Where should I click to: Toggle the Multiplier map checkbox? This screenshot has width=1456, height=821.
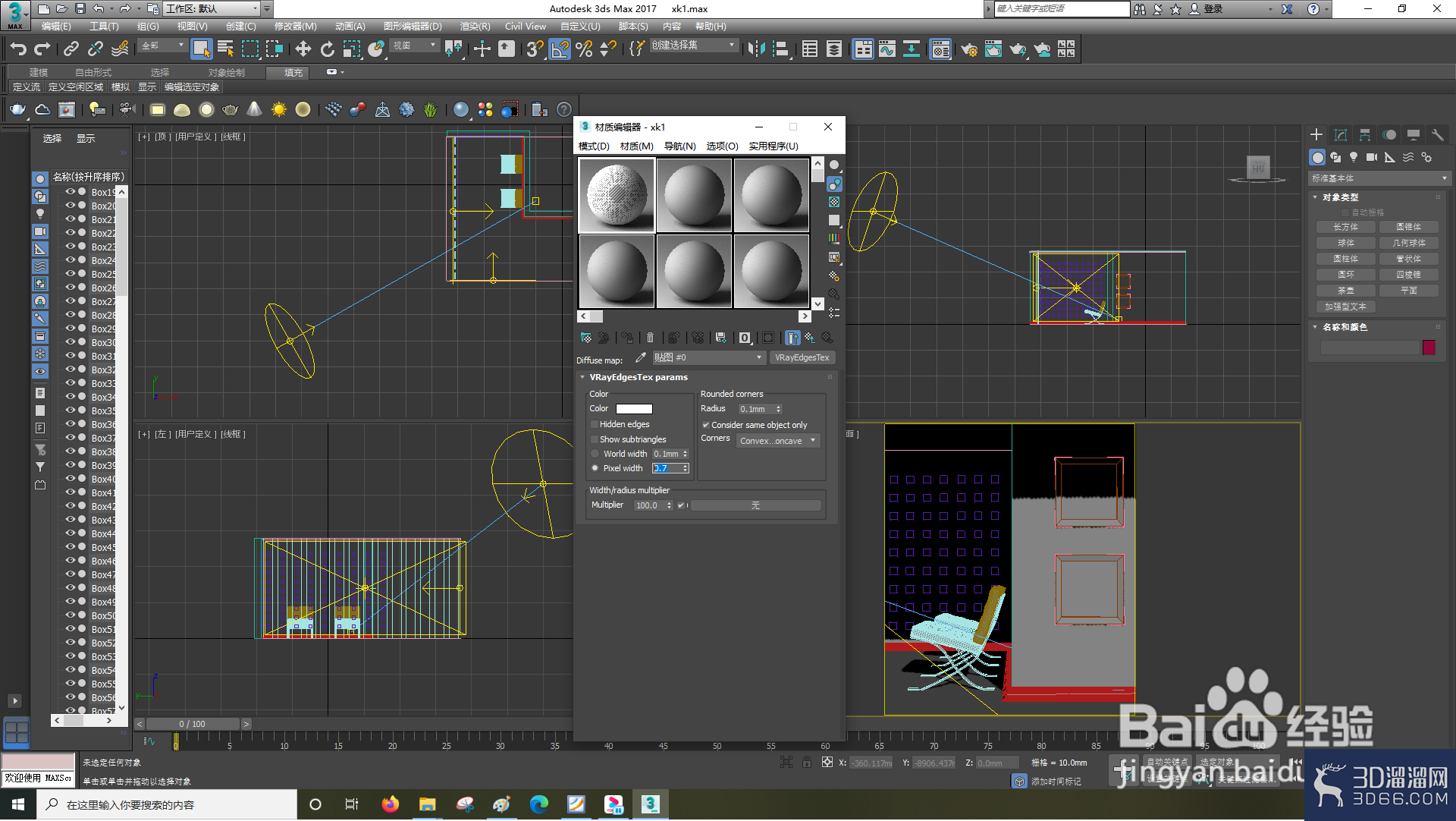point(680,505)
